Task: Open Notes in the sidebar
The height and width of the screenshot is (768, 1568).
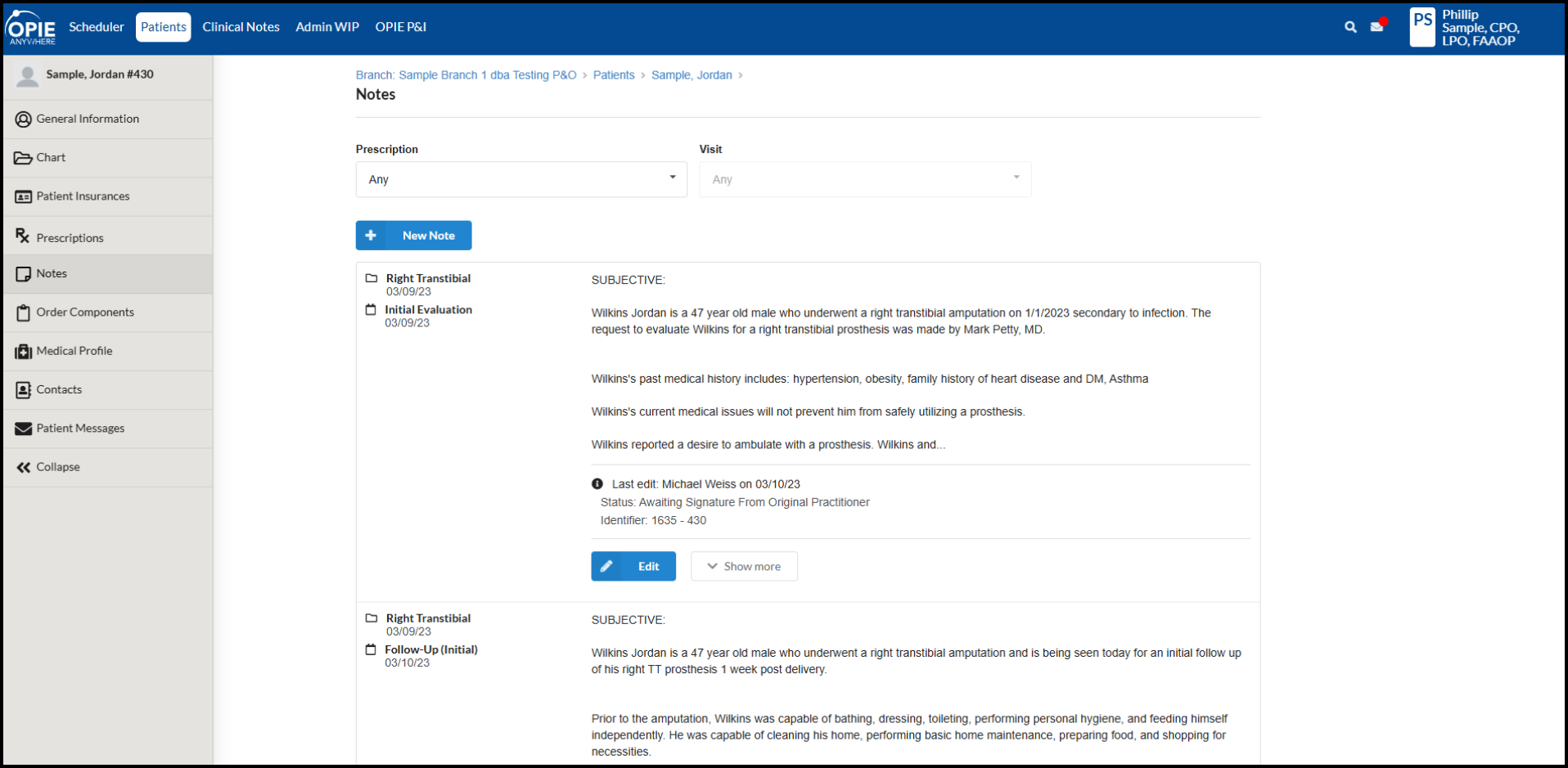Action: click(108, 274)
